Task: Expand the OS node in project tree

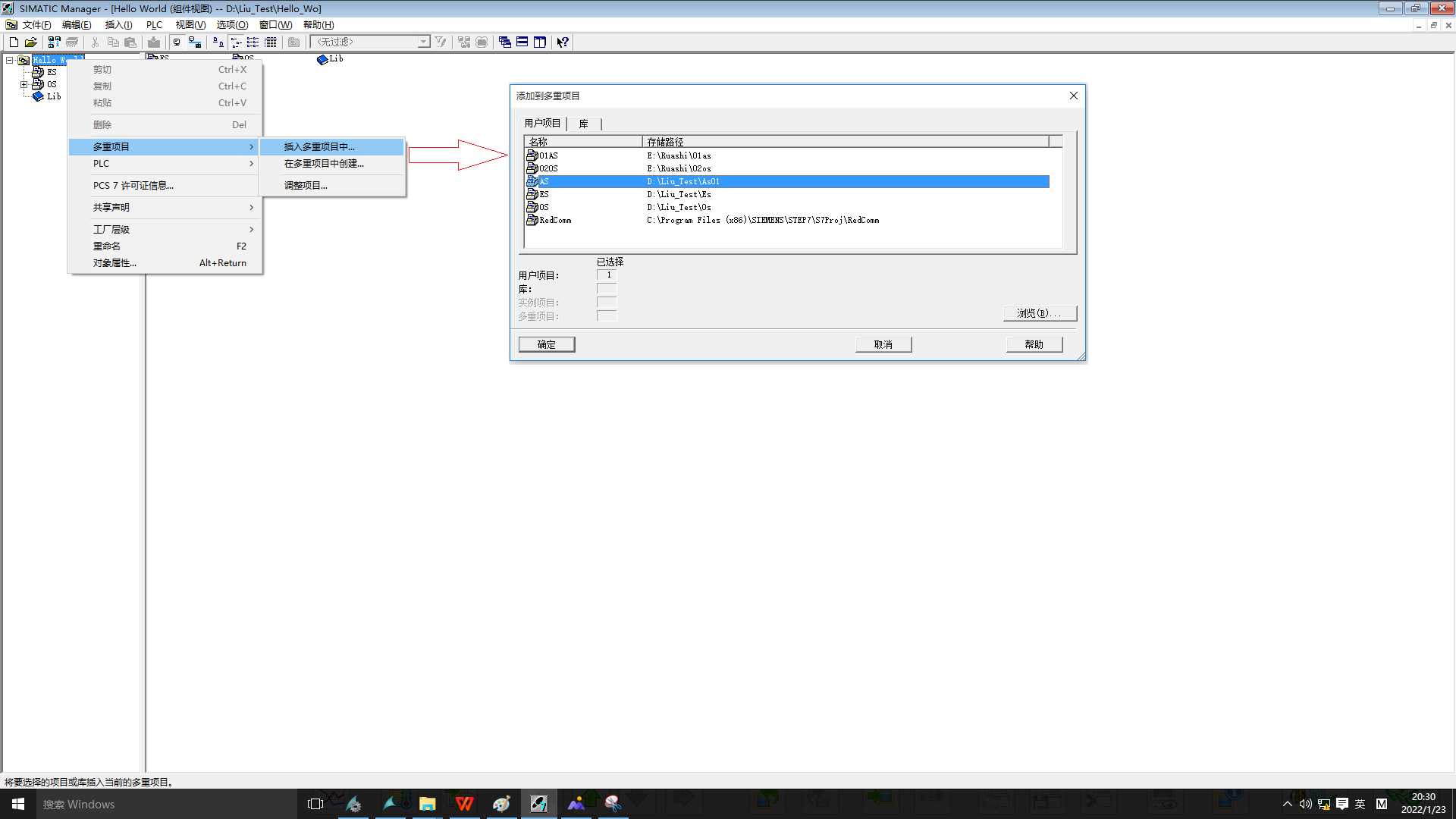Action: [24, 84]
